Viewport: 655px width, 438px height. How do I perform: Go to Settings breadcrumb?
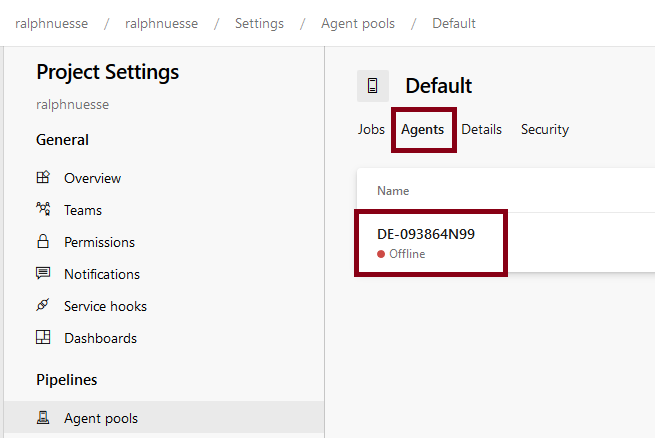click(x=259, y=23)
